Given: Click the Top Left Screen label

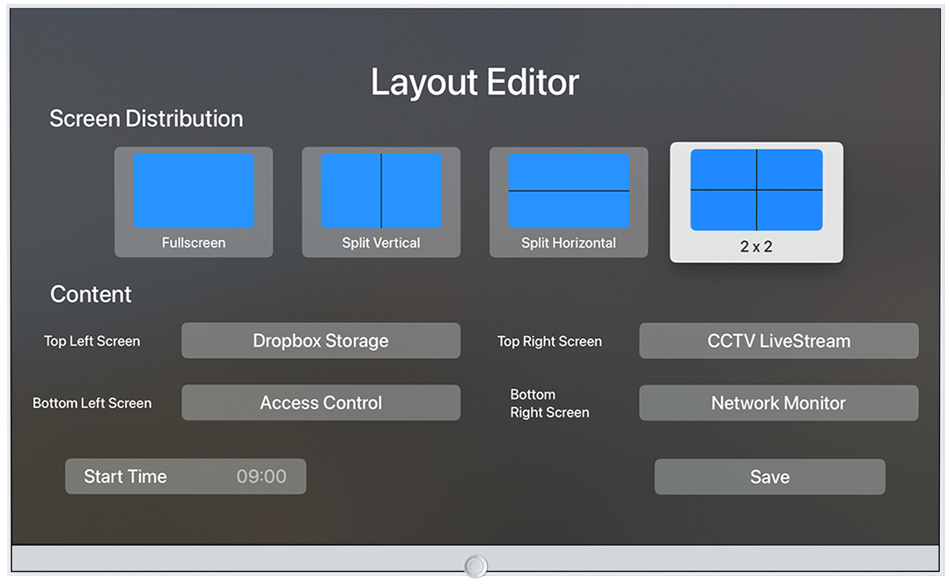Looking at the screenshot, I should [93, 341].
